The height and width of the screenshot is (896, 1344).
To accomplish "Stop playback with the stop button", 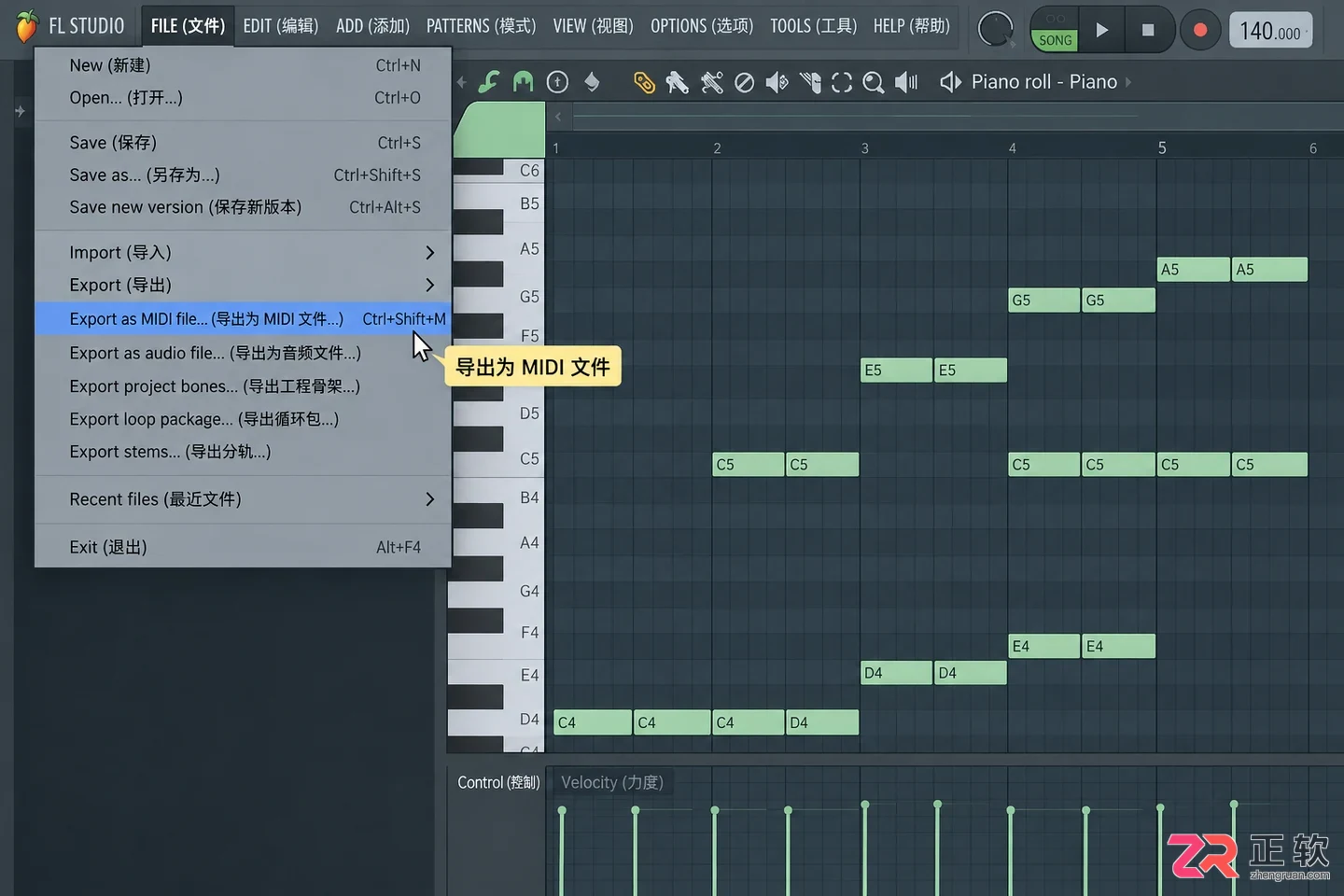I will tap(1148, 30).
